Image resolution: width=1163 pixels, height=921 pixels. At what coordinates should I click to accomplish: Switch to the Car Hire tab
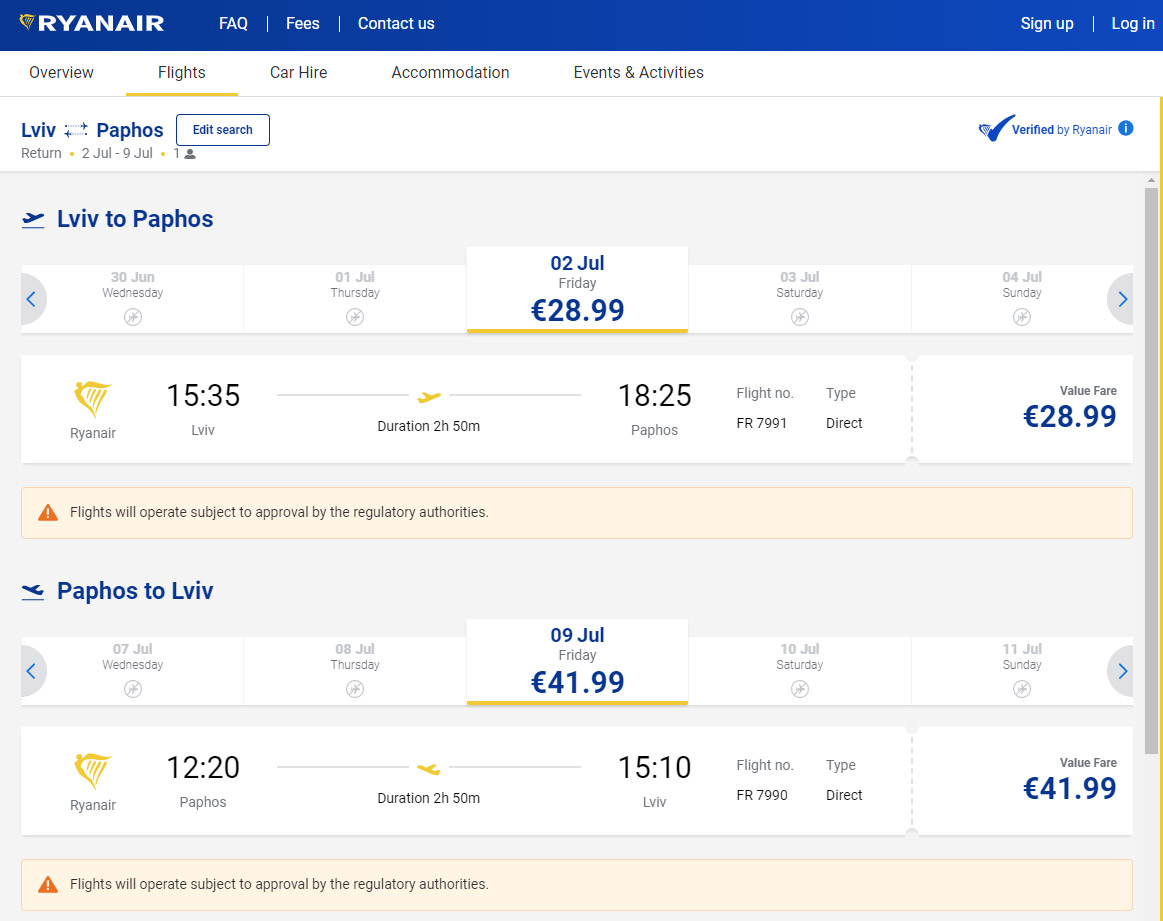pos(297,72)
